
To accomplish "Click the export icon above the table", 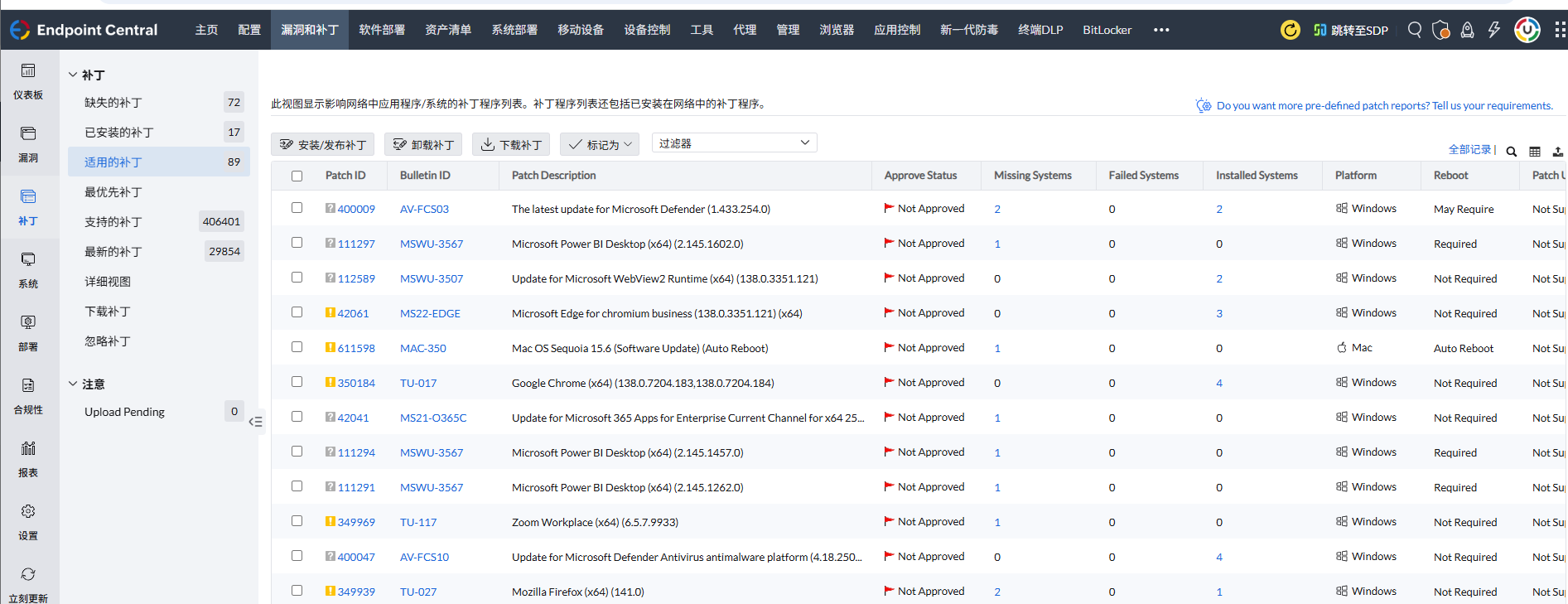I will coord(1557,152).
